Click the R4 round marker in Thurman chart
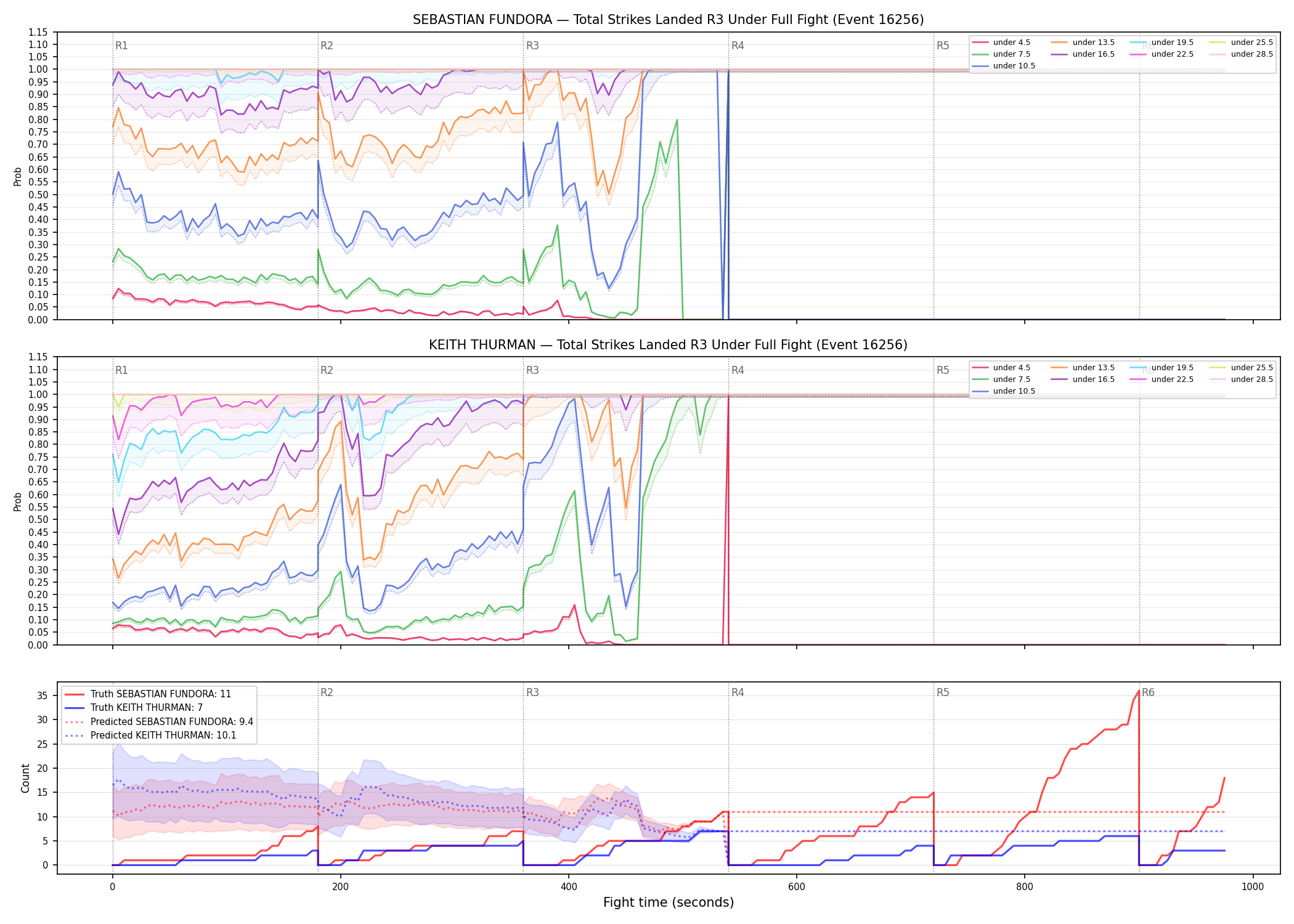The image size is (1294, 924). (738, 370)
